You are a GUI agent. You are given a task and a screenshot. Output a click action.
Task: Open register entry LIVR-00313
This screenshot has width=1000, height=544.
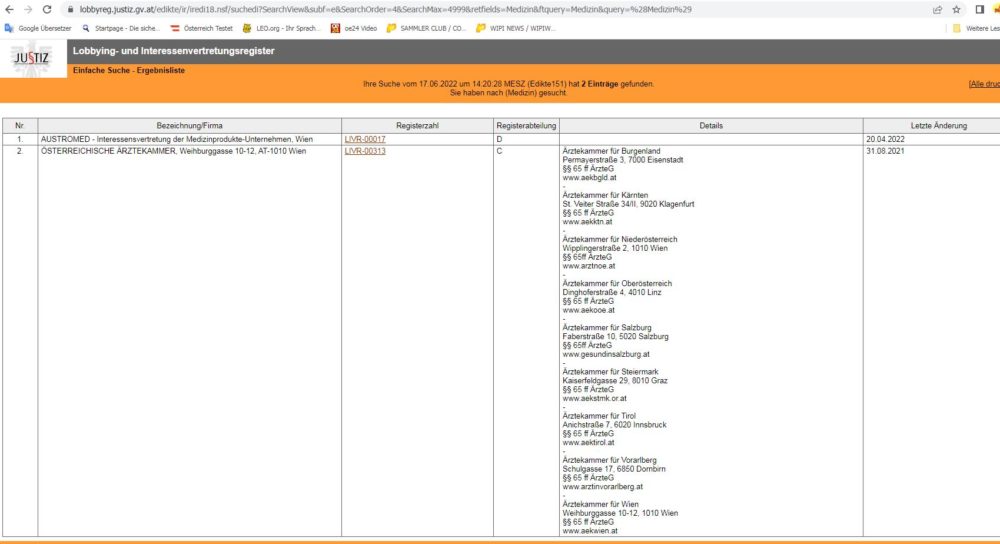365,151
